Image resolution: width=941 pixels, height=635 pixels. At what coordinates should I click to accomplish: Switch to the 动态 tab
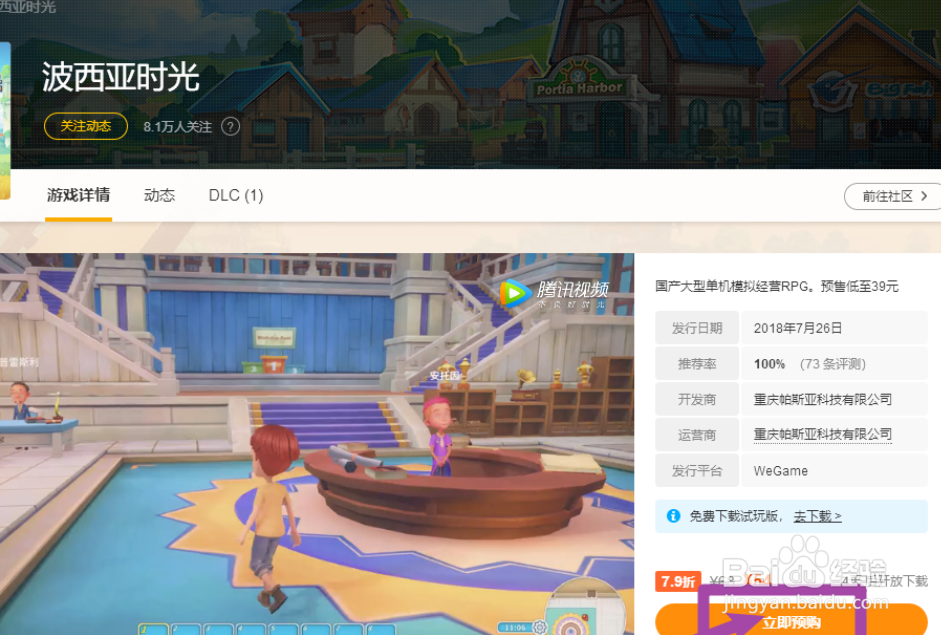coord(159,195)
